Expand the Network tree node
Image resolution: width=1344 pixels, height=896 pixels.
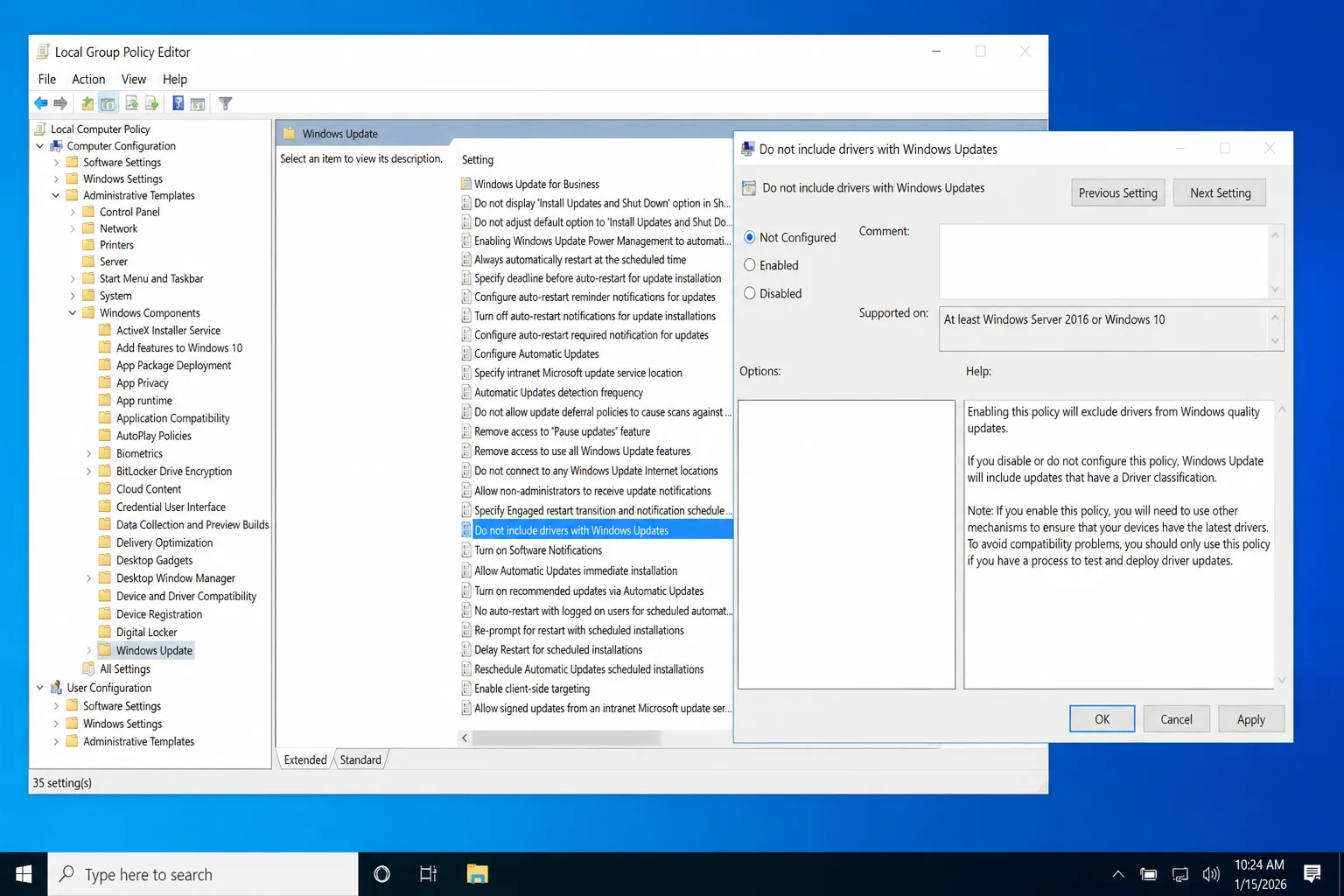click(x=73, y=228)
